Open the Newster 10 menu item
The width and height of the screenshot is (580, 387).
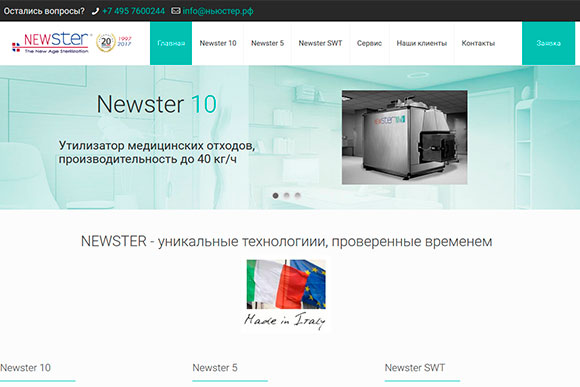(x=218, y=43)
